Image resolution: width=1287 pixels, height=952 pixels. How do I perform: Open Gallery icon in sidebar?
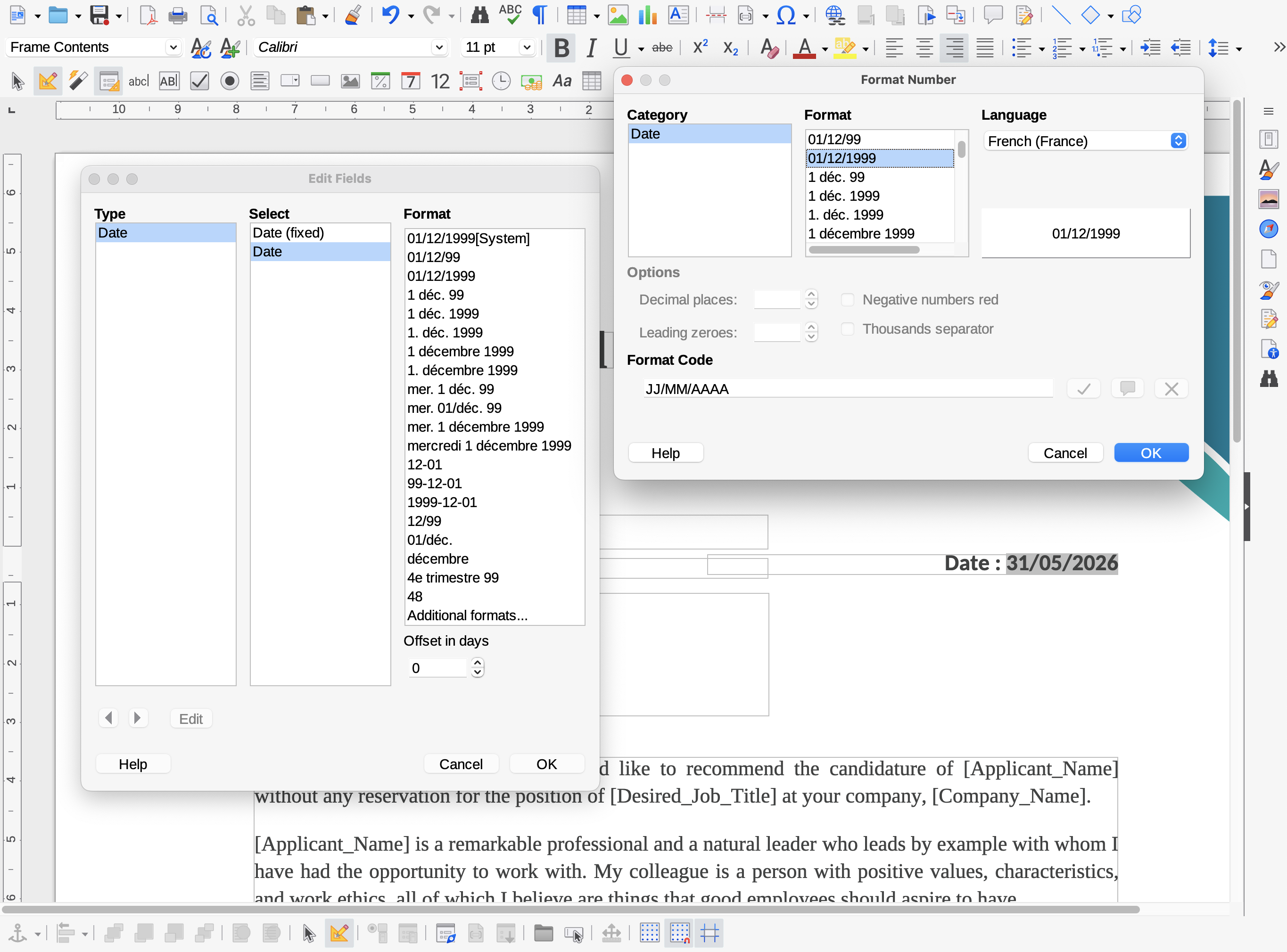[x=1269, y=199]
